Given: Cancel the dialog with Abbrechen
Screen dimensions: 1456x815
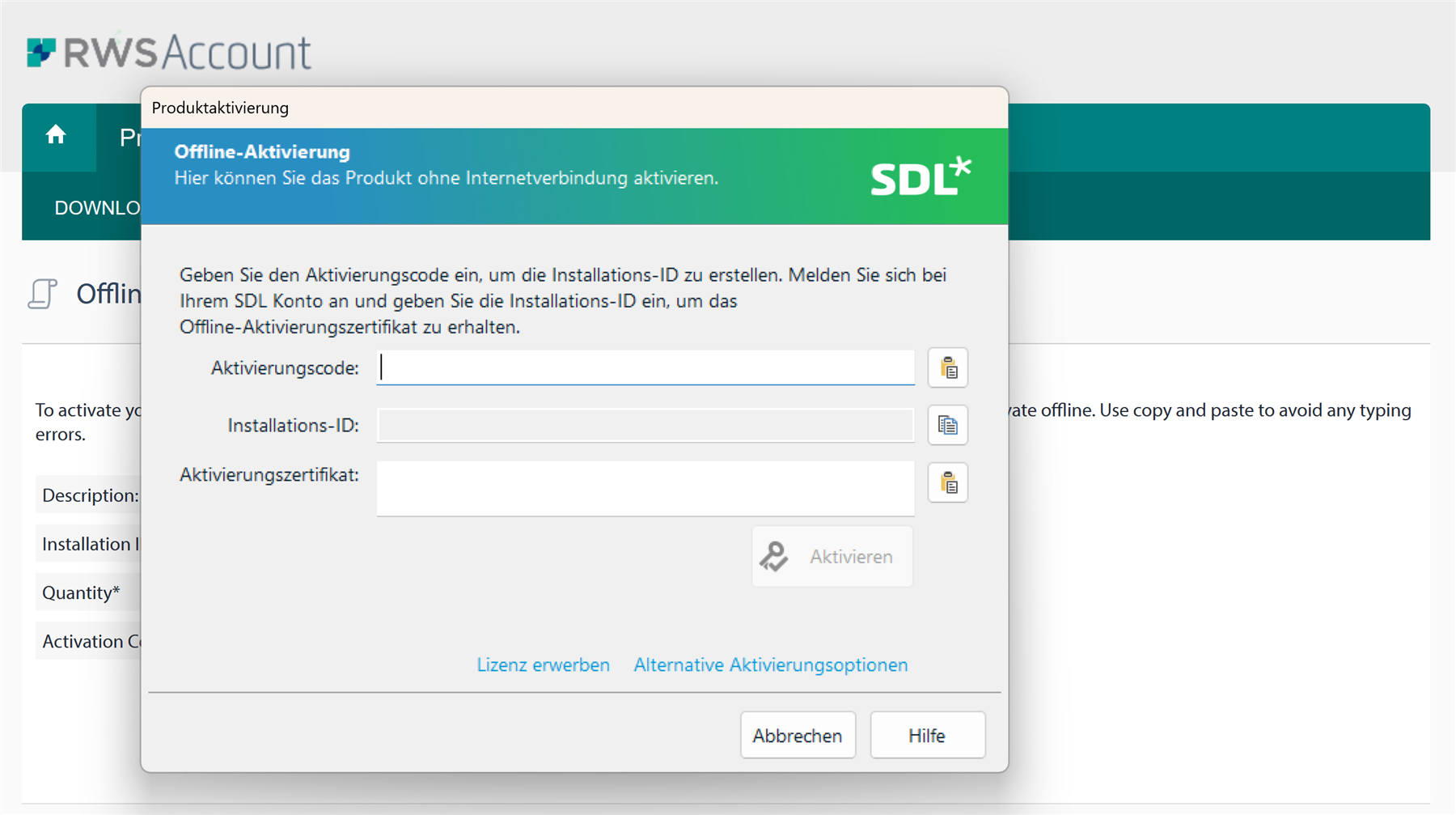Looking at the screenshot, I should (x=797, y=735).
